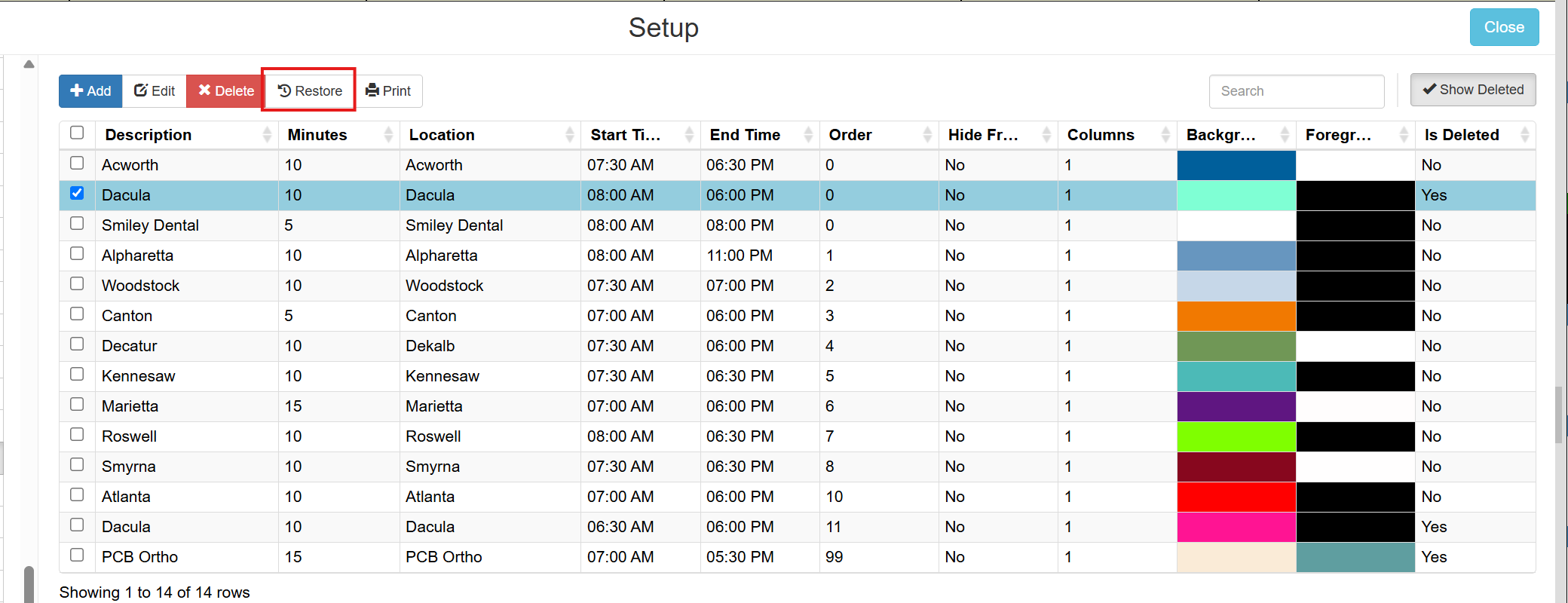Check the PCB Ortho row checkbox
Viewport: 1568px width, 603px height.
click(77, 555)
